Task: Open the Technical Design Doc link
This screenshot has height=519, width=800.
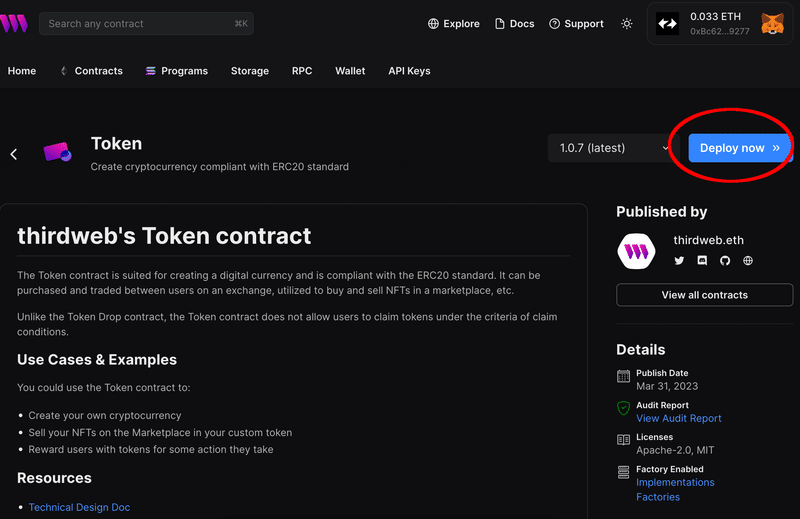Action: pos(79,507)
